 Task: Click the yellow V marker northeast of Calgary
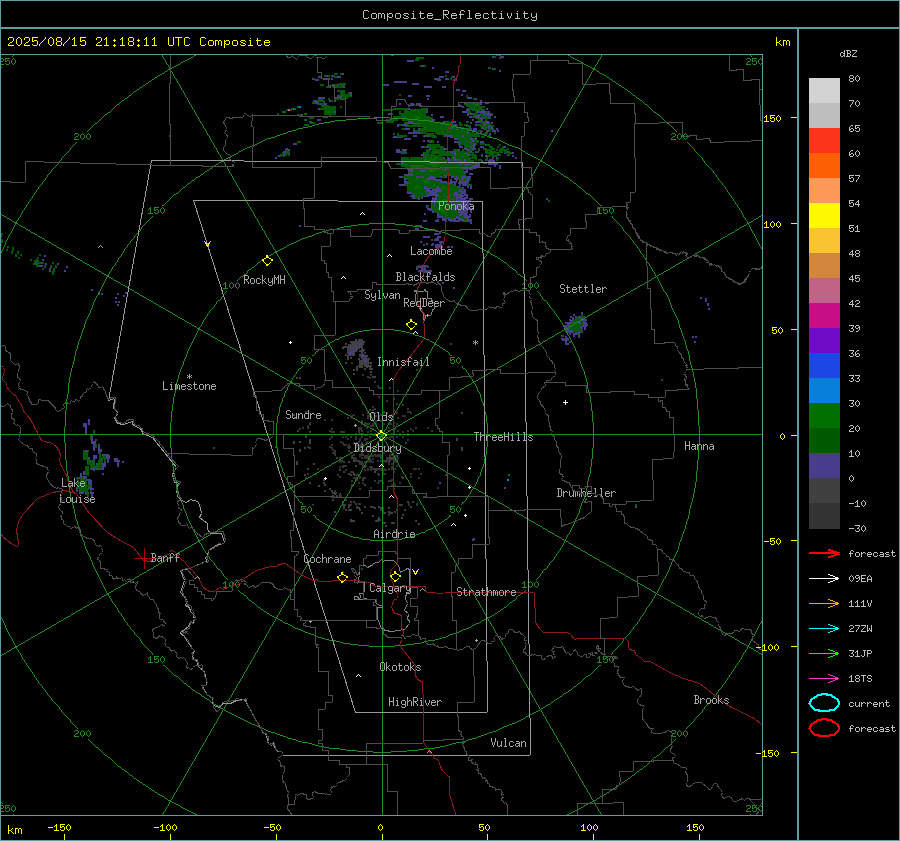pyautogui.click(x=416, y=572)
